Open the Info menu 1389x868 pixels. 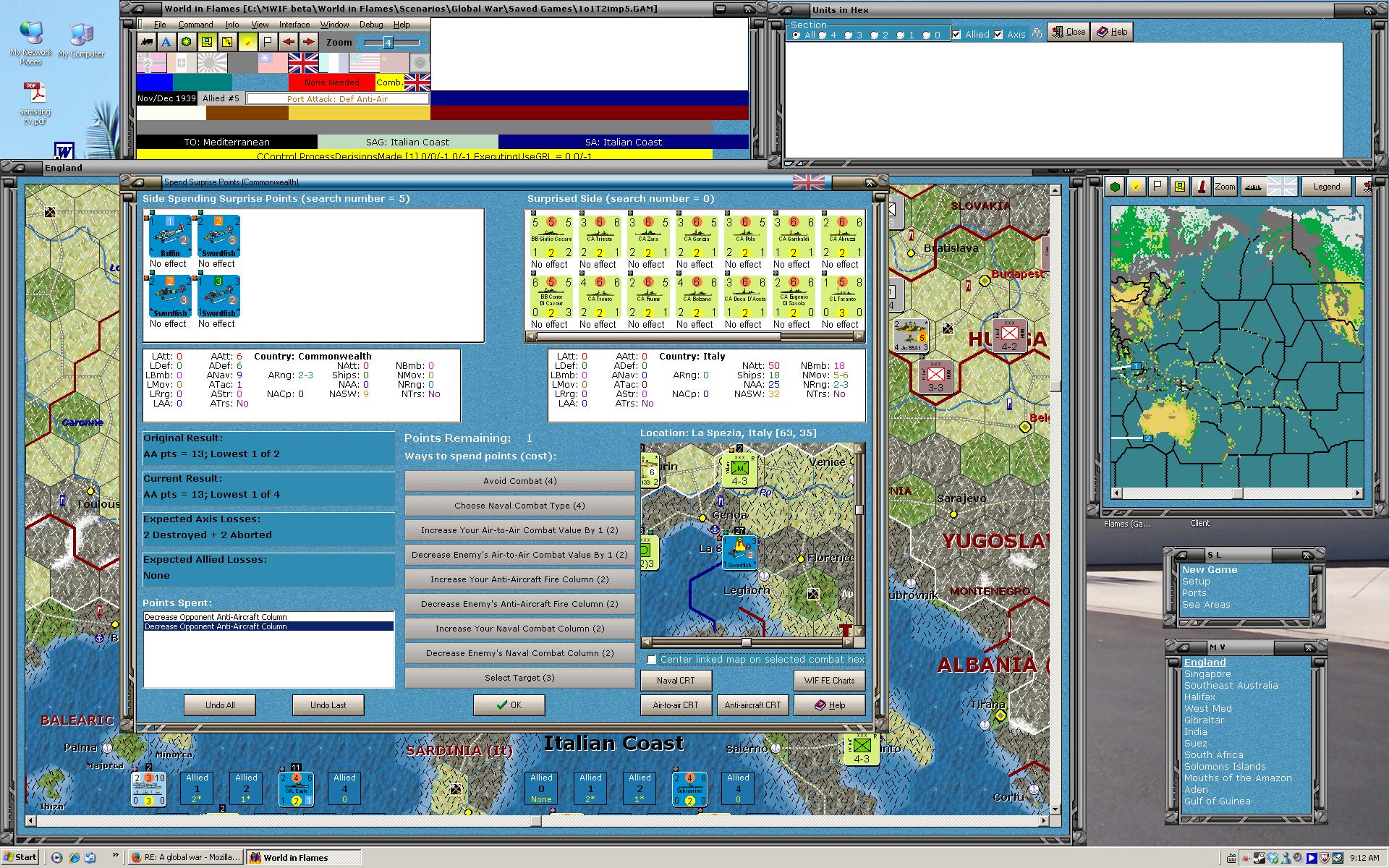(x=231, y=25)
